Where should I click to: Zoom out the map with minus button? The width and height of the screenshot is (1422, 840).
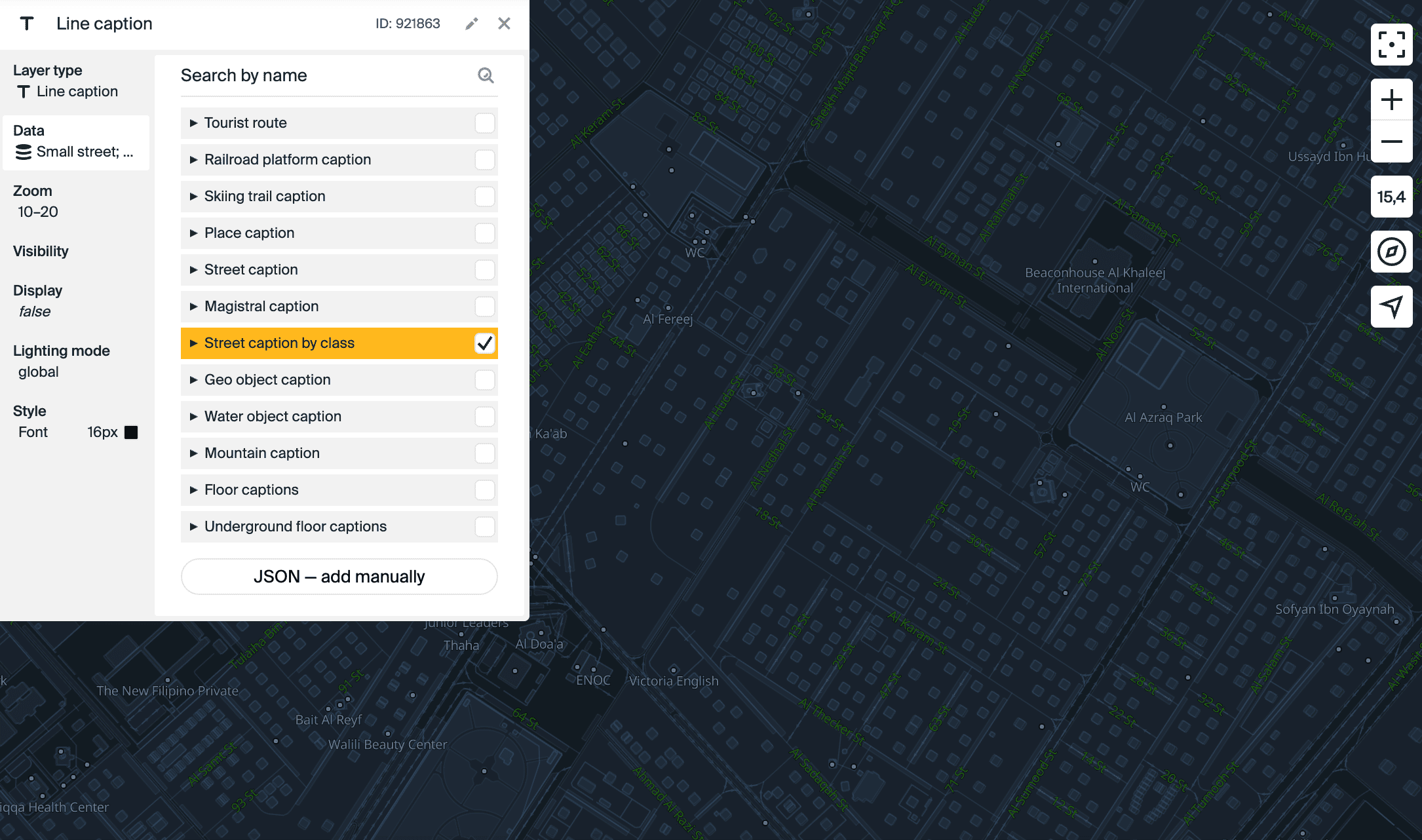(x=1391, y=142)
